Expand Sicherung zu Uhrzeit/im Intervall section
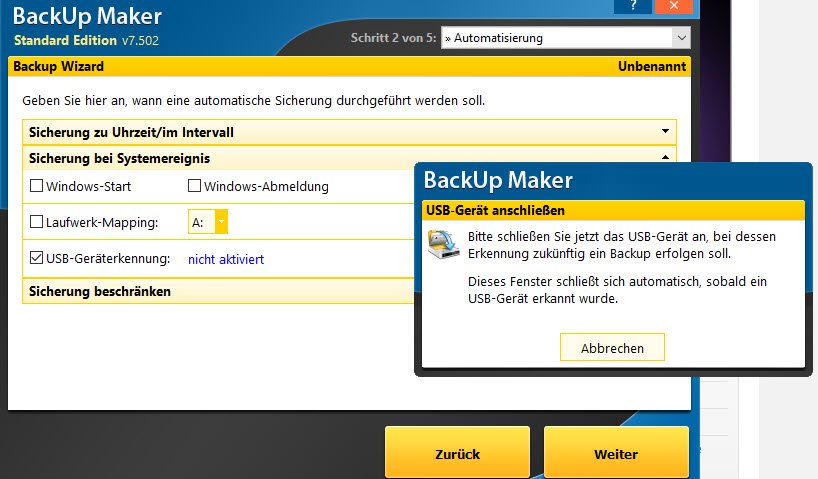 tap(350, 132)
